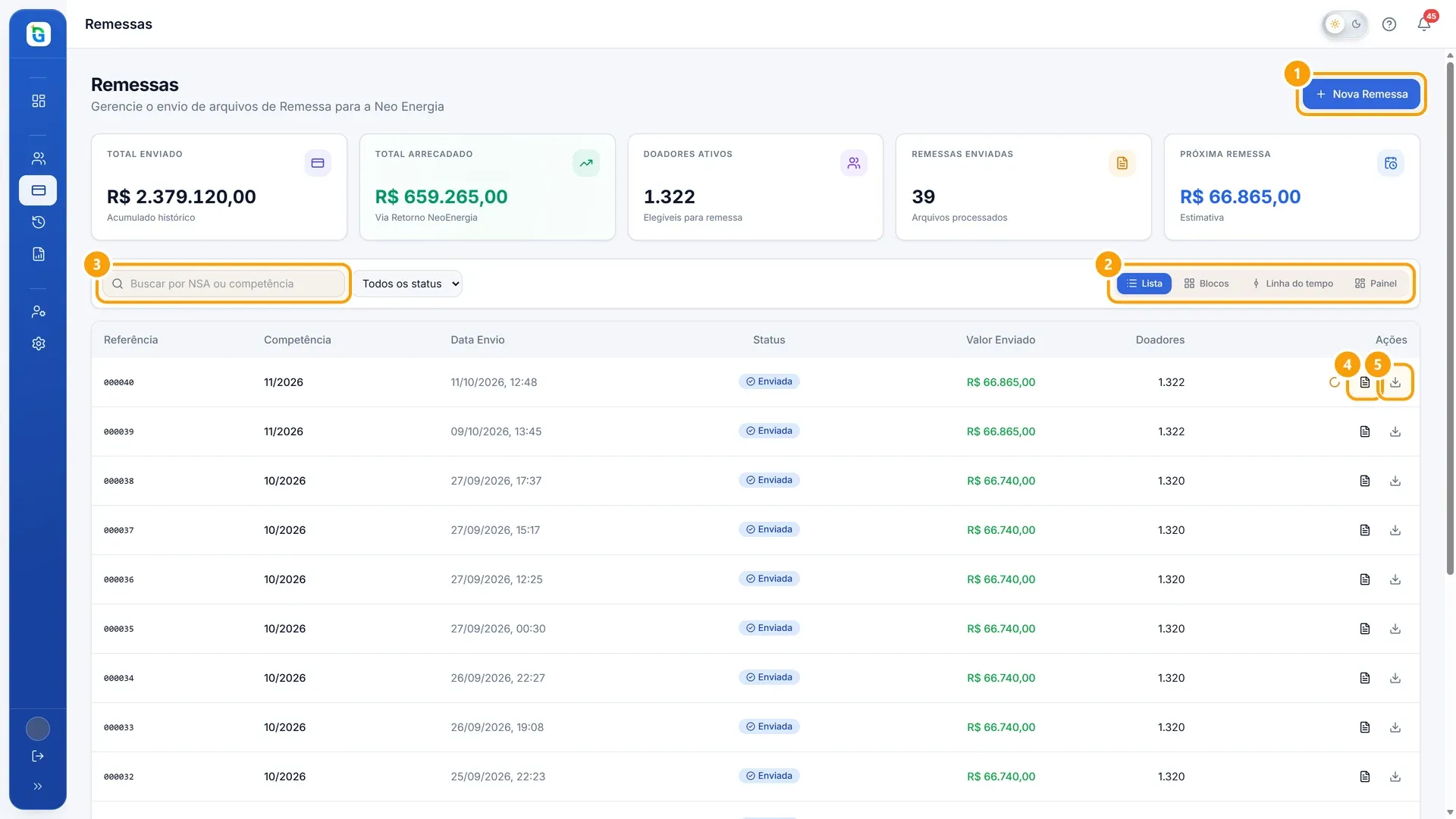Expand the sidebar with double chevron
The height and width of the screenshot is (819, 1456).
click(x=38, y=786)
